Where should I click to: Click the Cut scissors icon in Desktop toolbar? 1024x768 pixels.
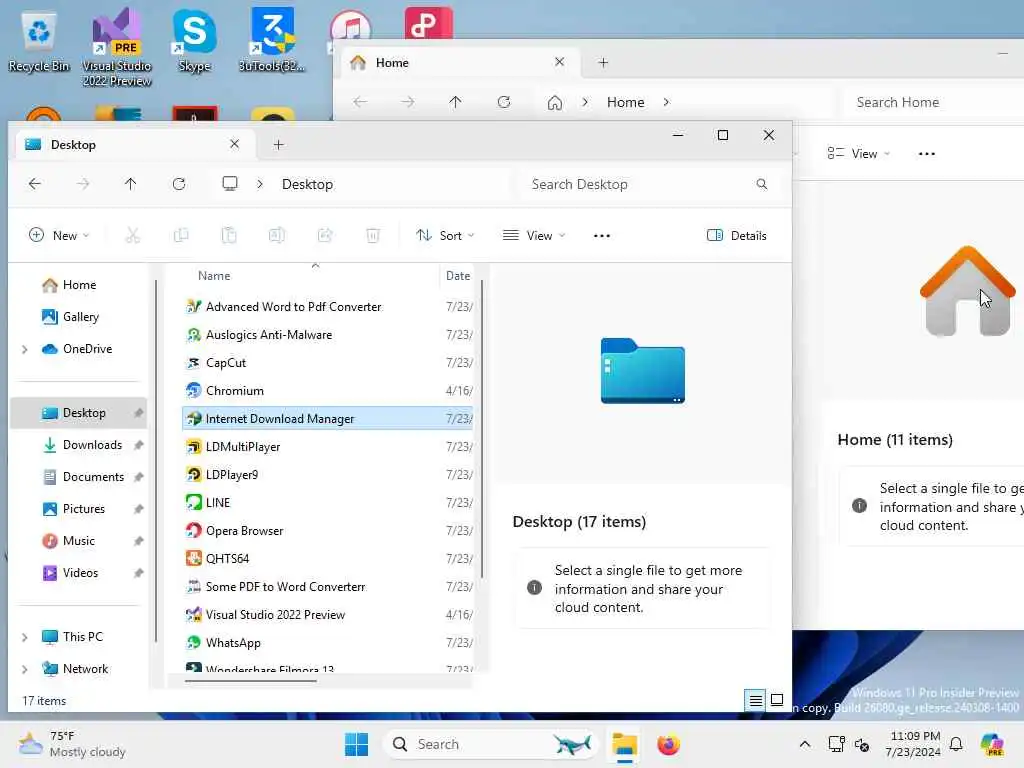click(x=133, y=235)
